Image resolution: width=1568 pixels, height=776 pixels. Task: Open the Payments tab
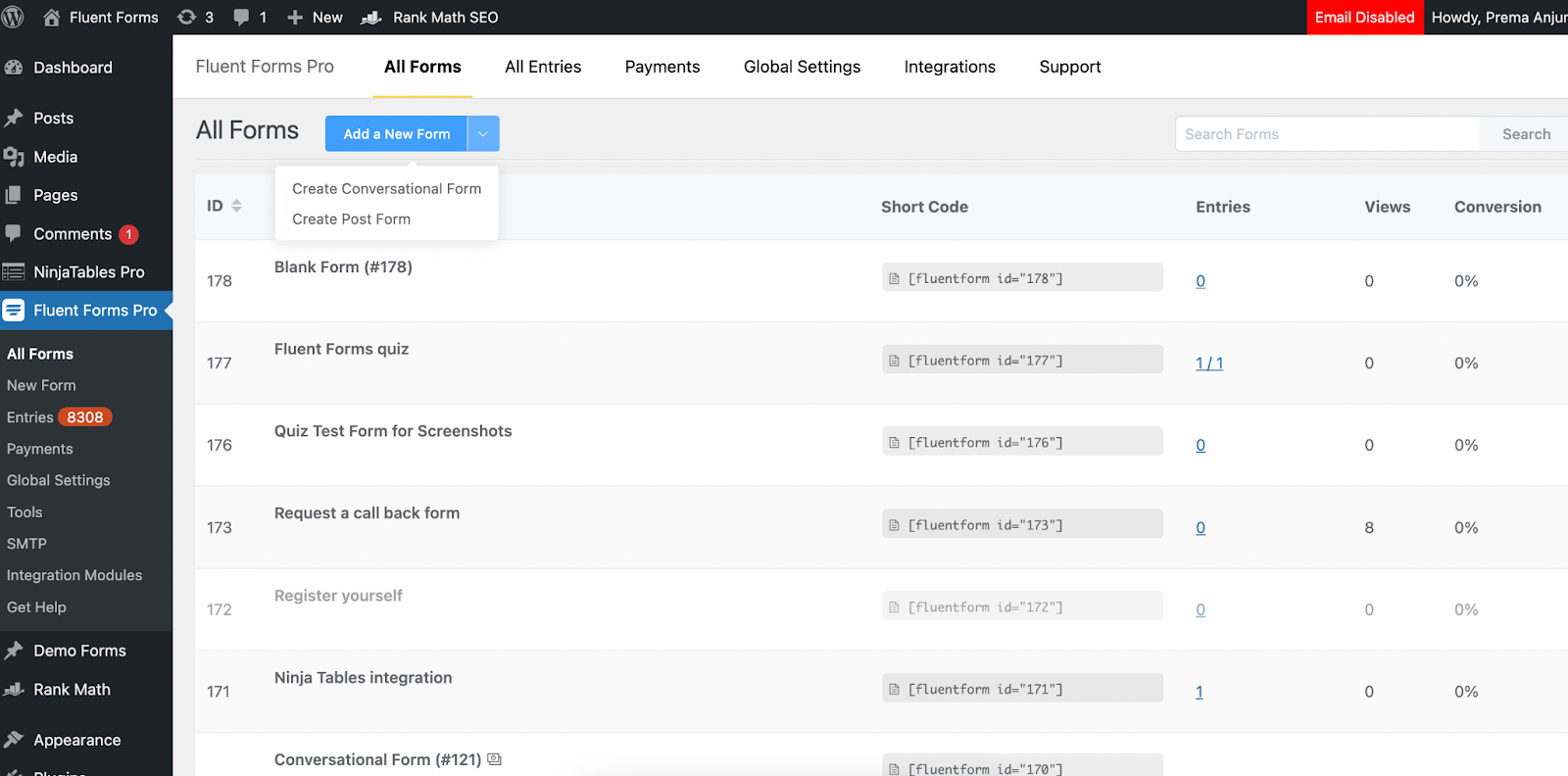point(662,67)
